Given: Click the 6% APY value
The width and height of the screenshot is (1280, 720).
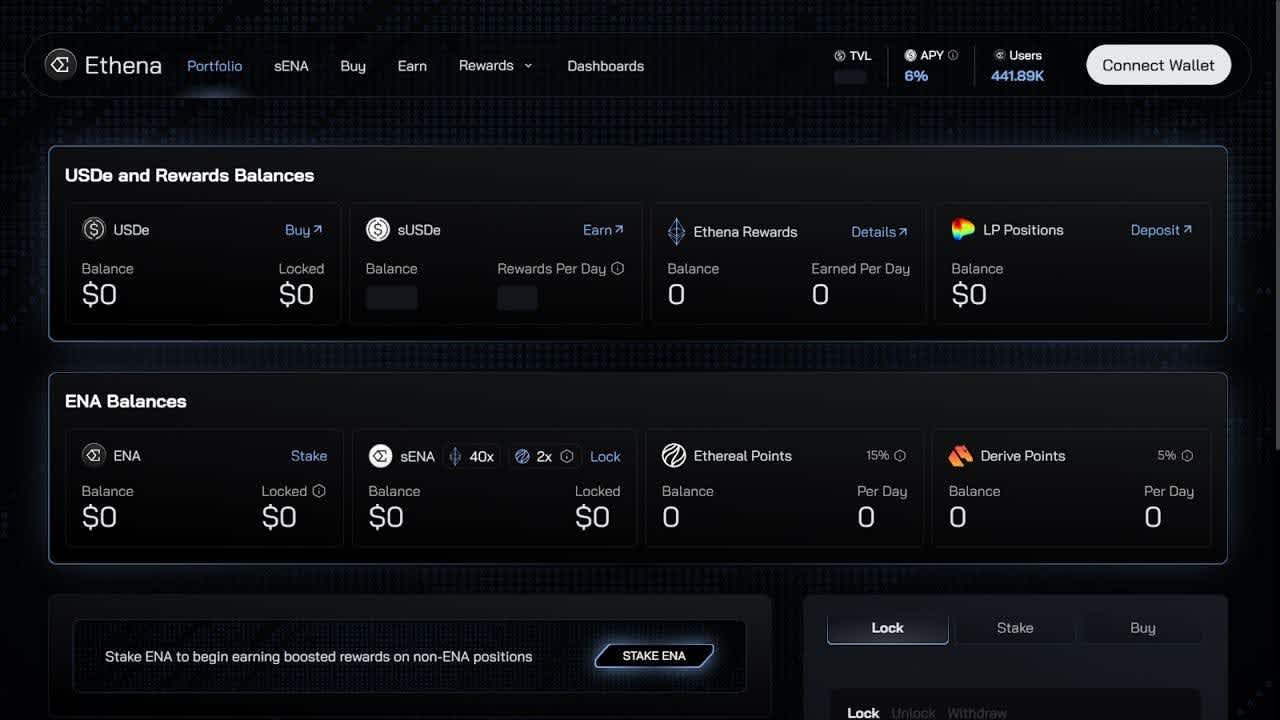Looking at the screenshot, I should click(916, 76).
